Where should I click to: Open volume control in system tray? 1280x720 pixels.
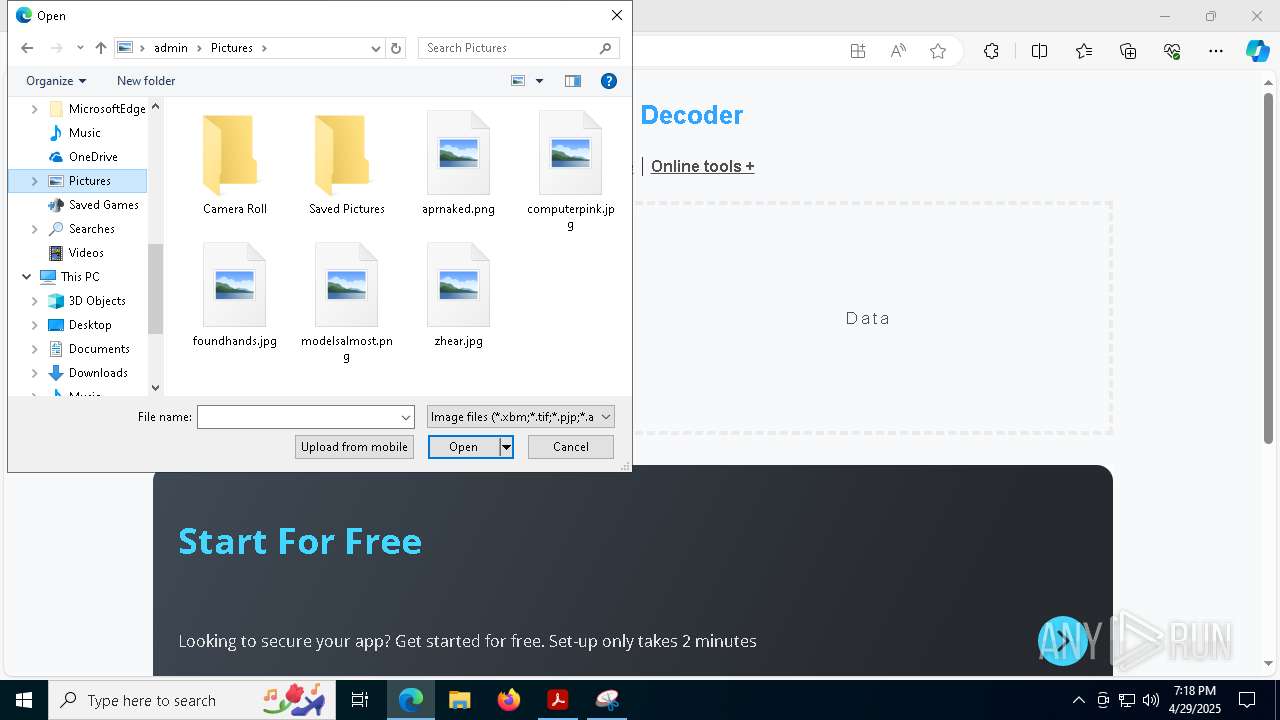1150,700
